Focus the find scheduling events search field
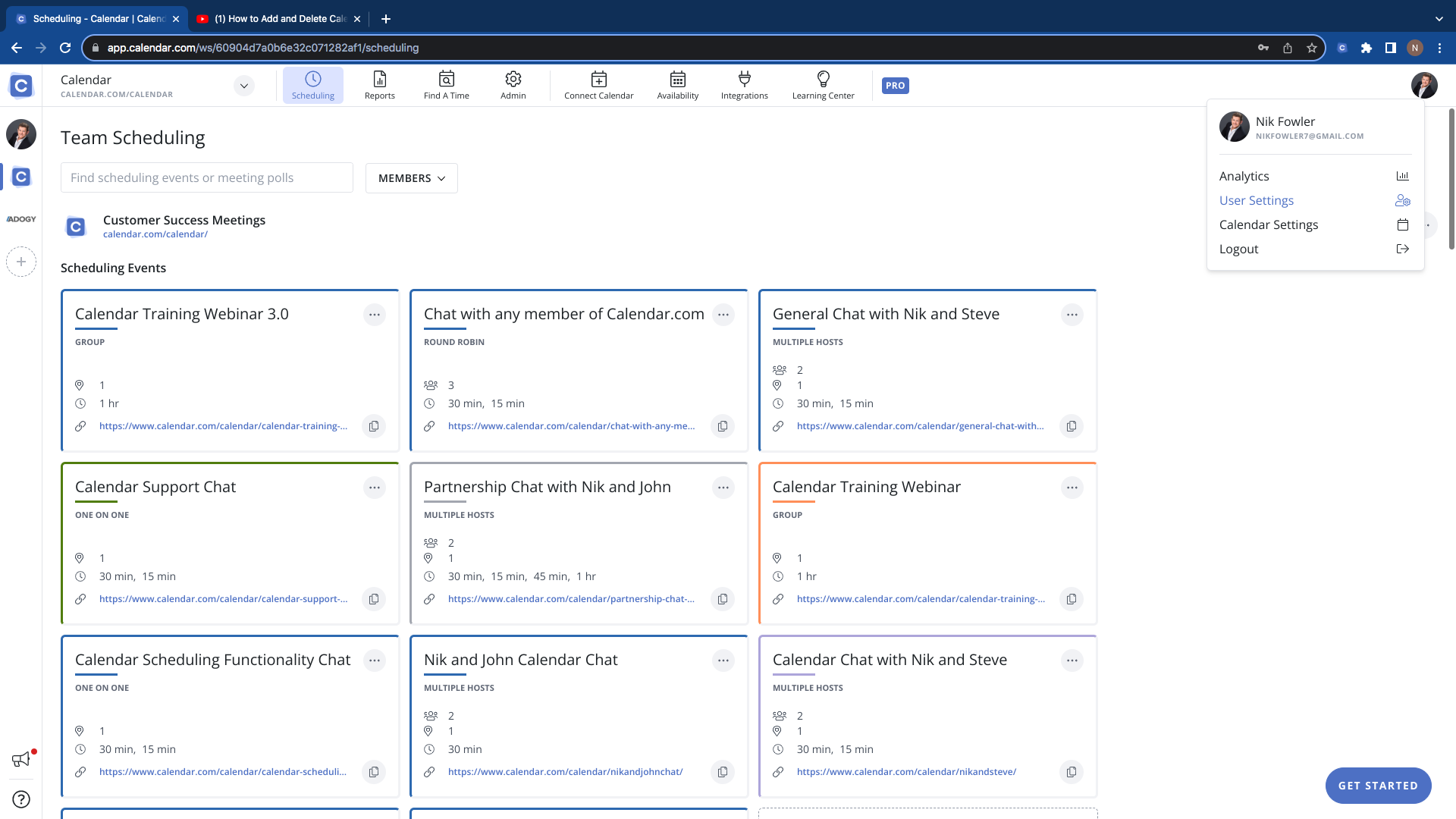Screen dimensions: 1456x819 206,177
